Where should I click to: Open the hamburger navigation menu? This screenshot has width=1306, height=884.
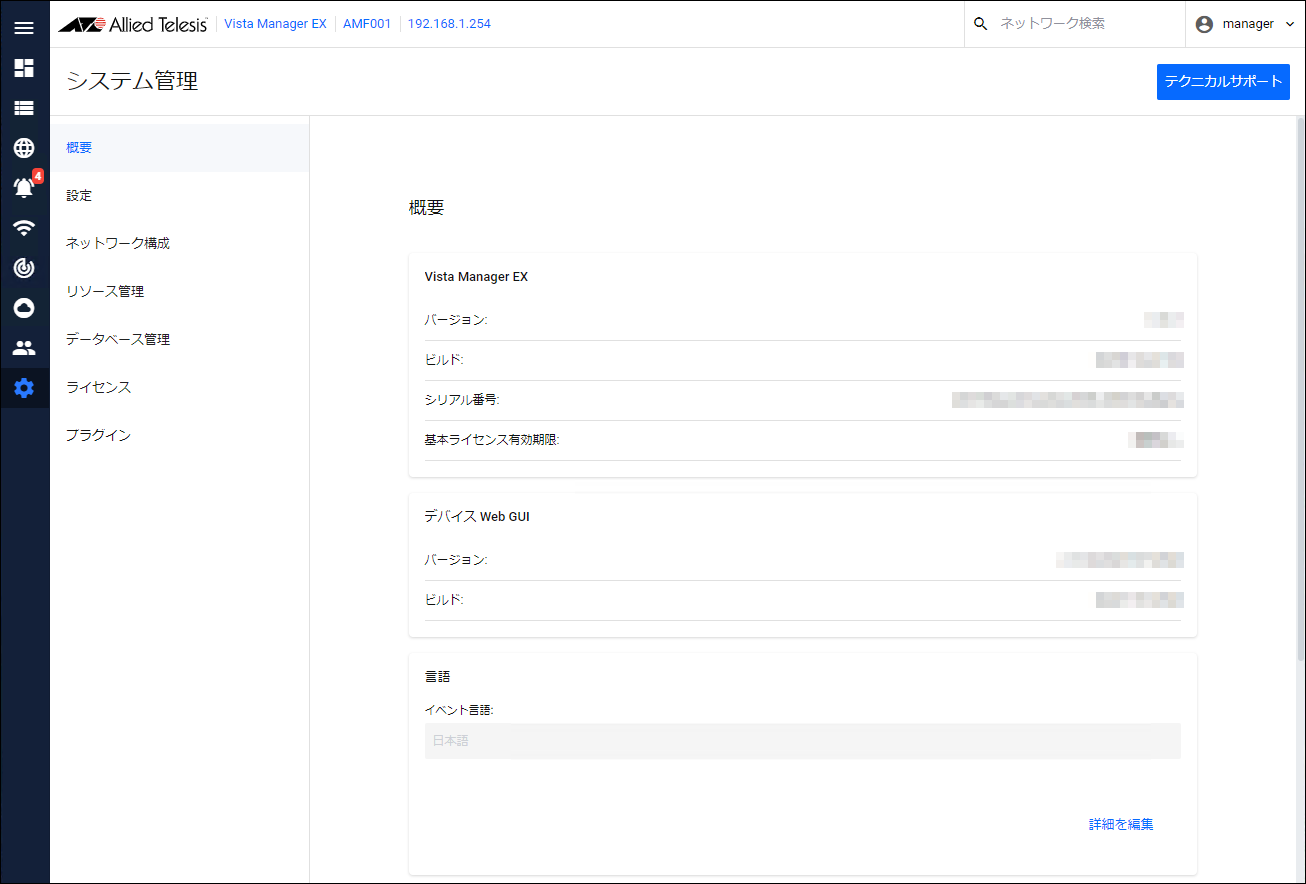(x=24, y=27)
